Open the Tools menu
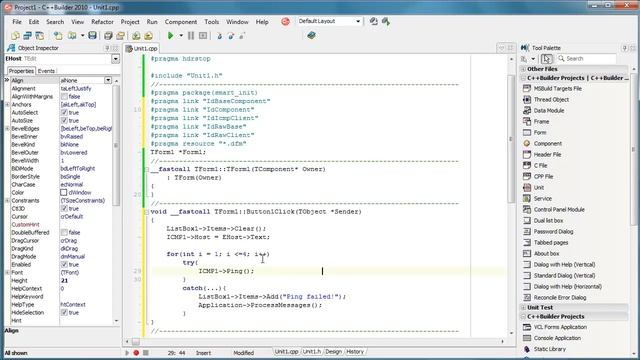Image resolution: width=640 pixels, height=360 pixels. click(211, 22)
